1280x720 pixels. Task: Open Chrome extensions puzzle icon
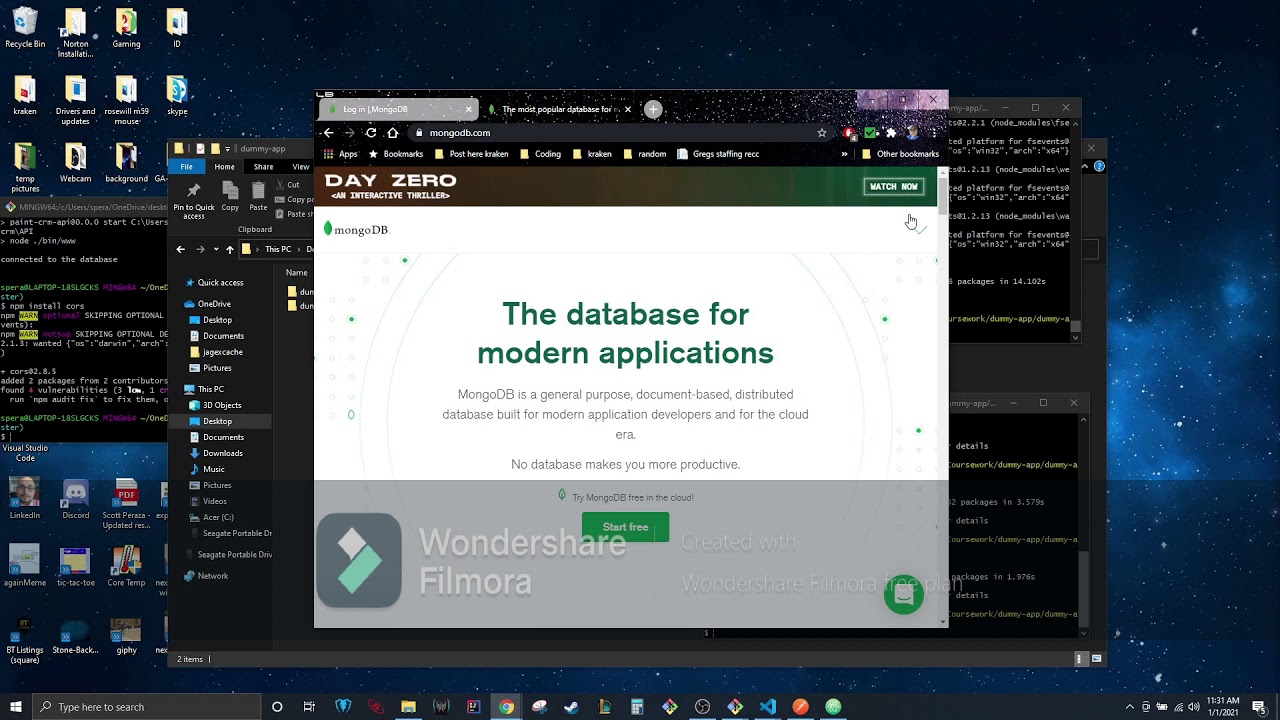[x=891, y=132]
